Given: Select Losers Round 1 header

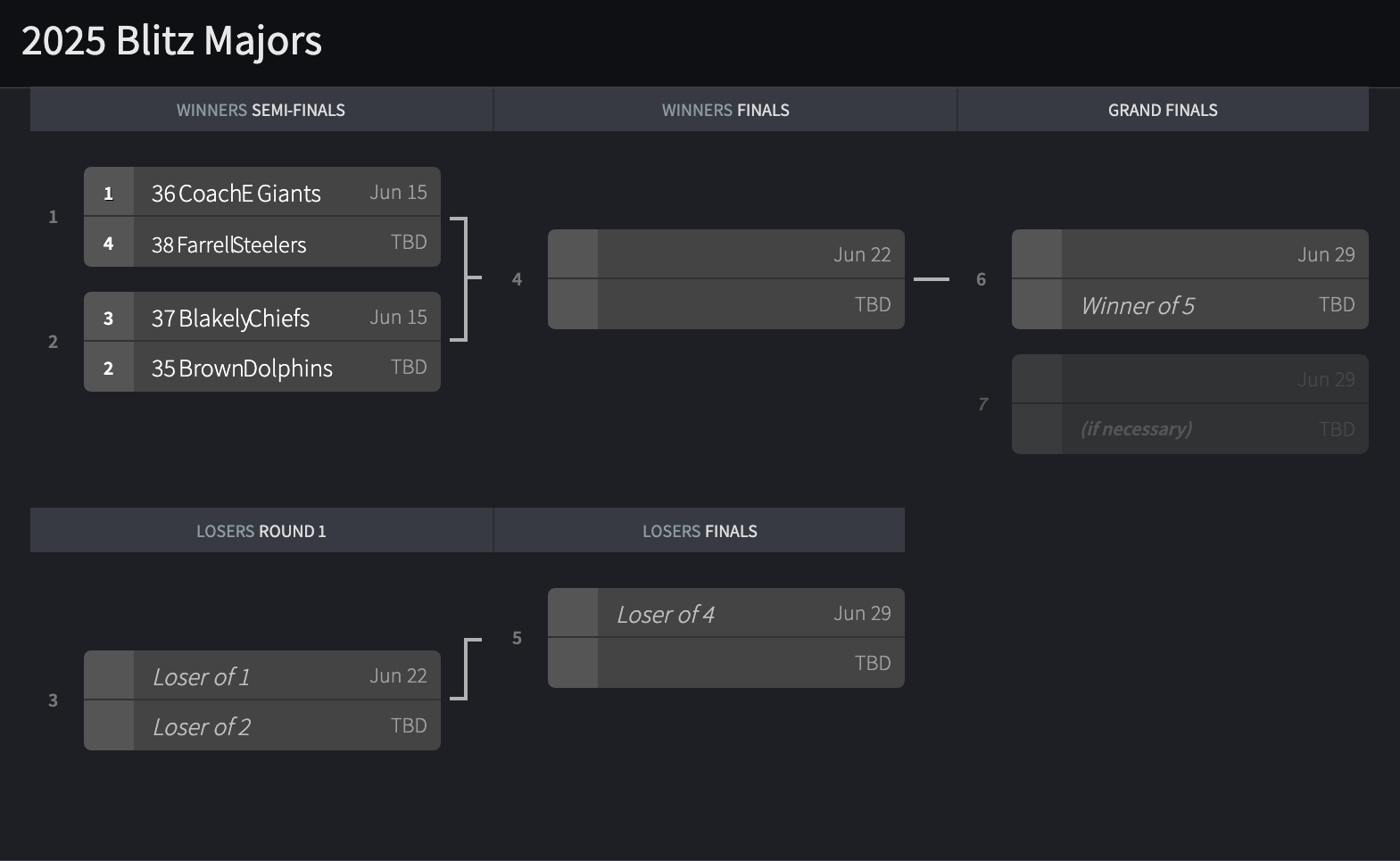Looking at the screenshot, I should point(261,531).
